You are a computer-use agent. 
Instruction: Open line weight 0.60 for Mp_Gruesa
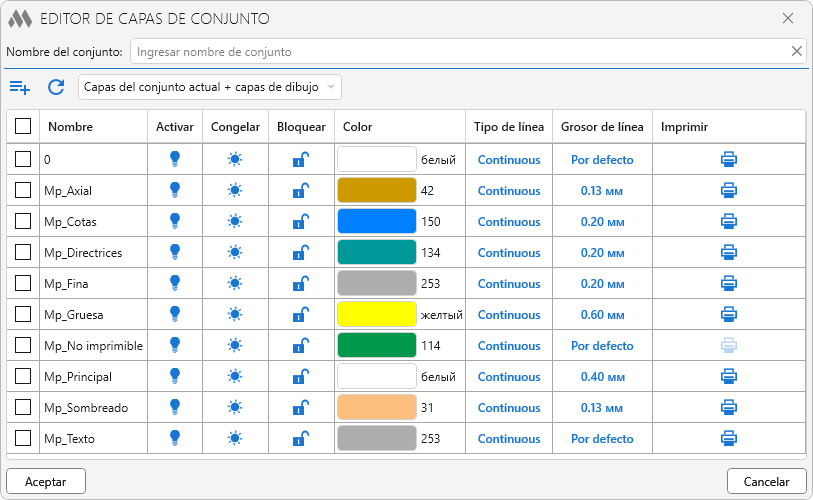(602, 315)
